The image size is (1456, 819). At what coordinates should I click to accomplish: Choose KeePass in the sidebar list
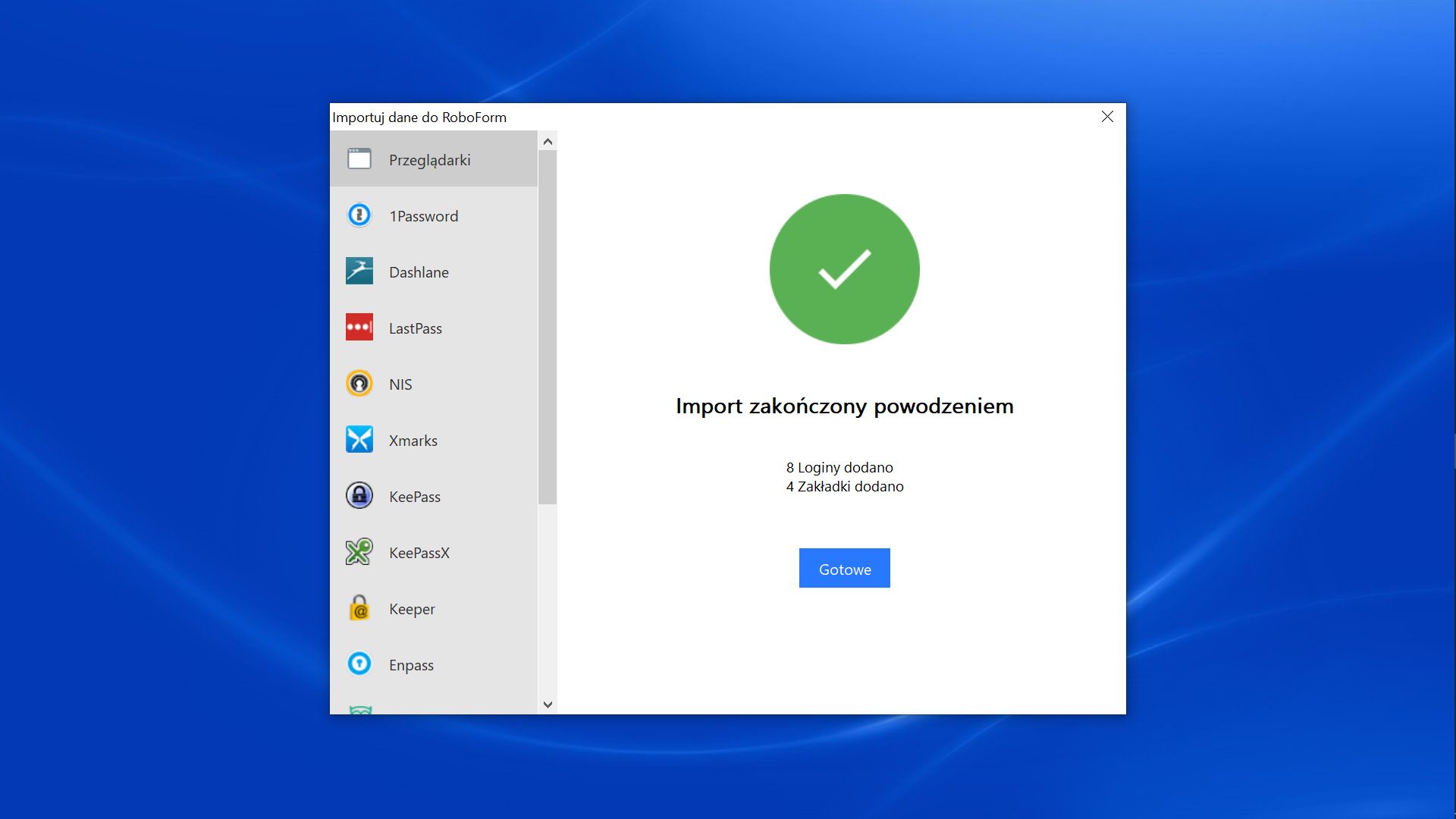coord(414,497)
